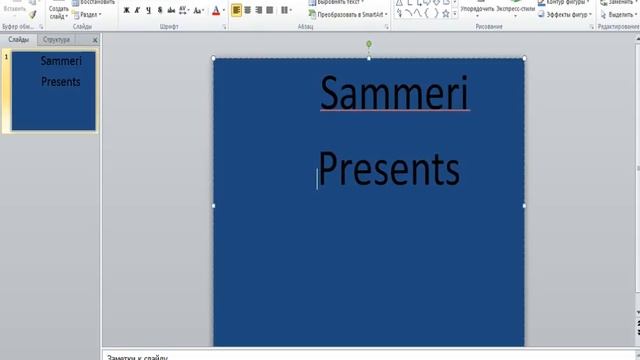This screenshot has height=360, width=640.
Task: Click the left-middle text box handle
Action: tap(213, 206)
